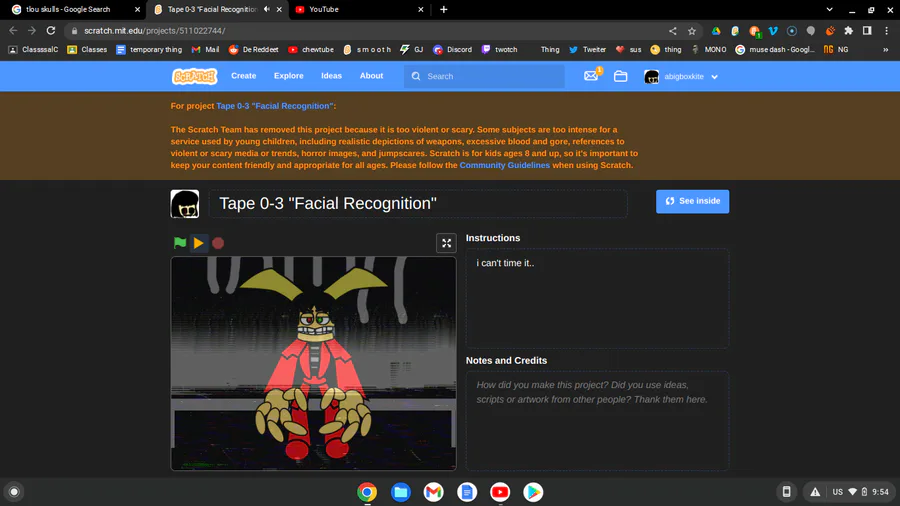Share this page icon in address bar

pyautogui.click(x=673, y=31)
